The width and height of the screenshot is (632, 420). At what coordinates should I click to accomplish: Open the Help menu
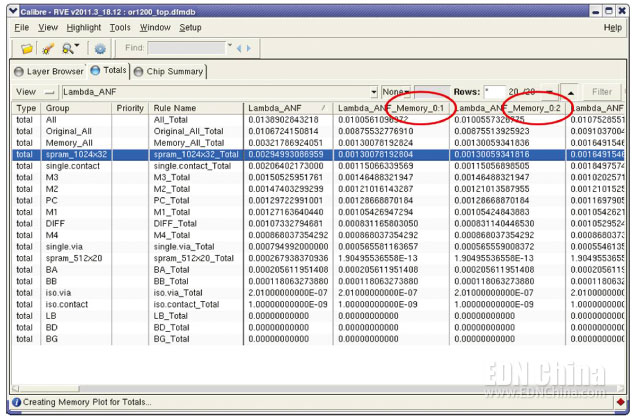point(613,27)
